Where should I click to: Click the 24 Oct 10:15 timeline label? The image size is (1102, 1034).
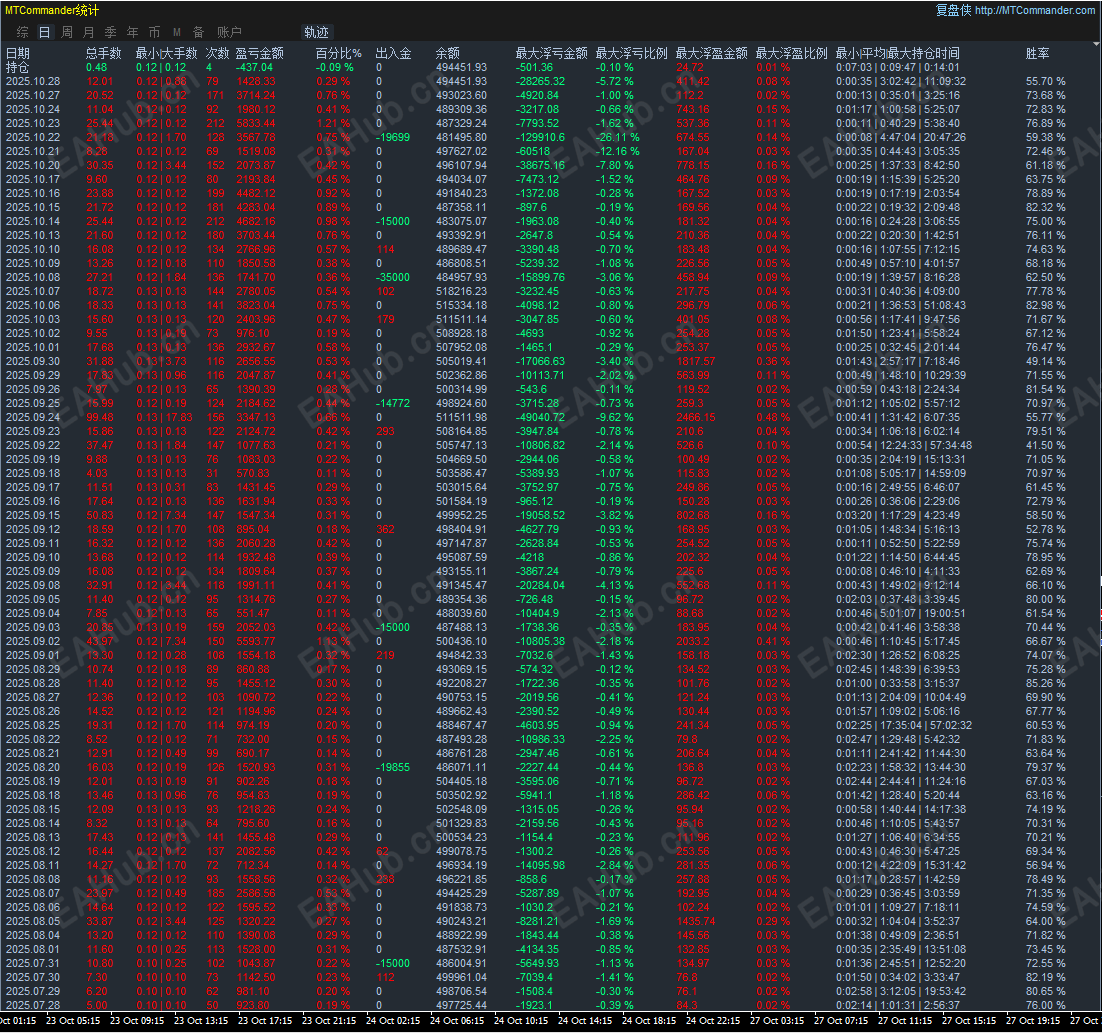(x=521, y=1021)
